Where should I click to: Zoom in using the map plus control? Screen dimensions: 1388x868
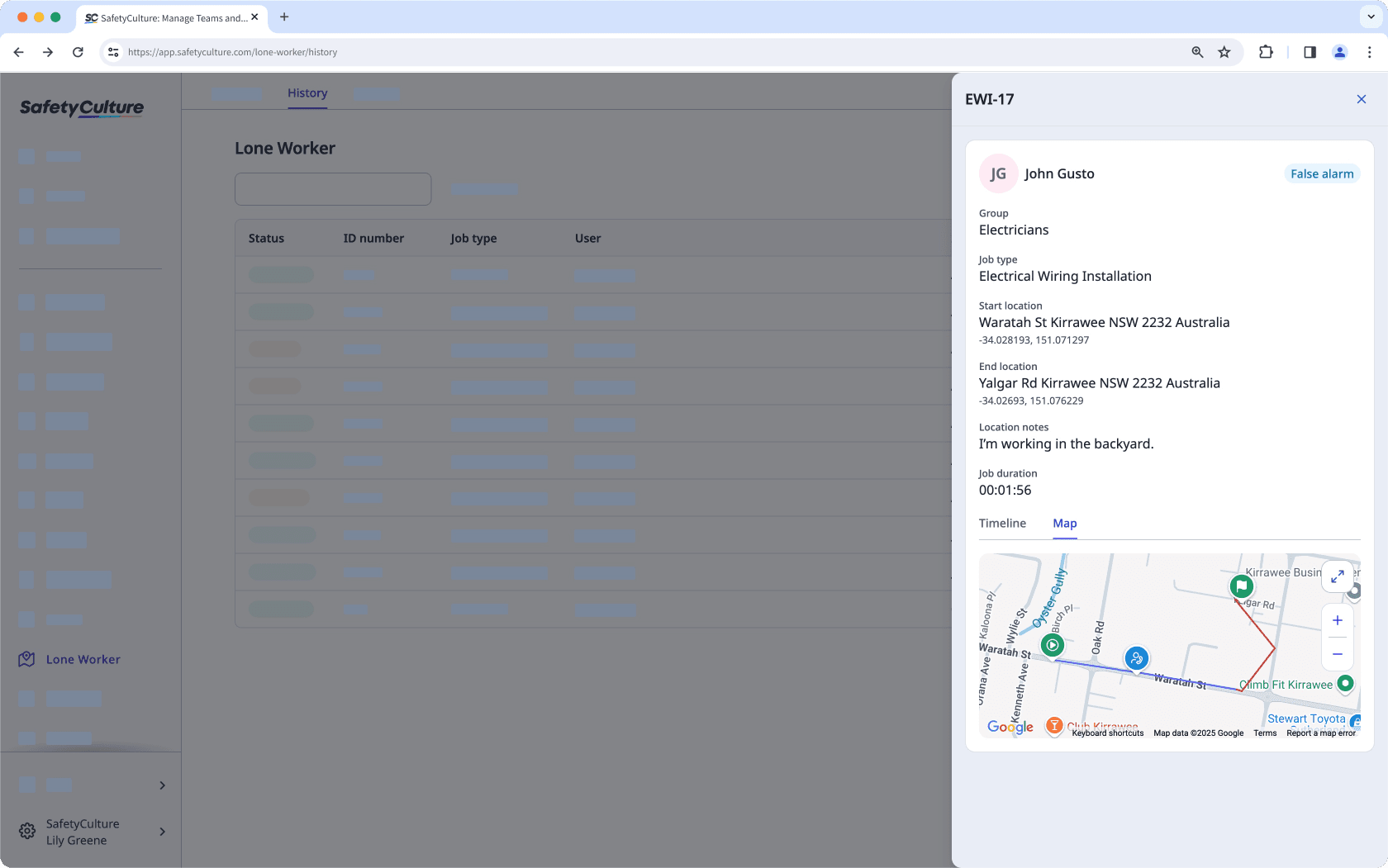[x=1337, y=620]
